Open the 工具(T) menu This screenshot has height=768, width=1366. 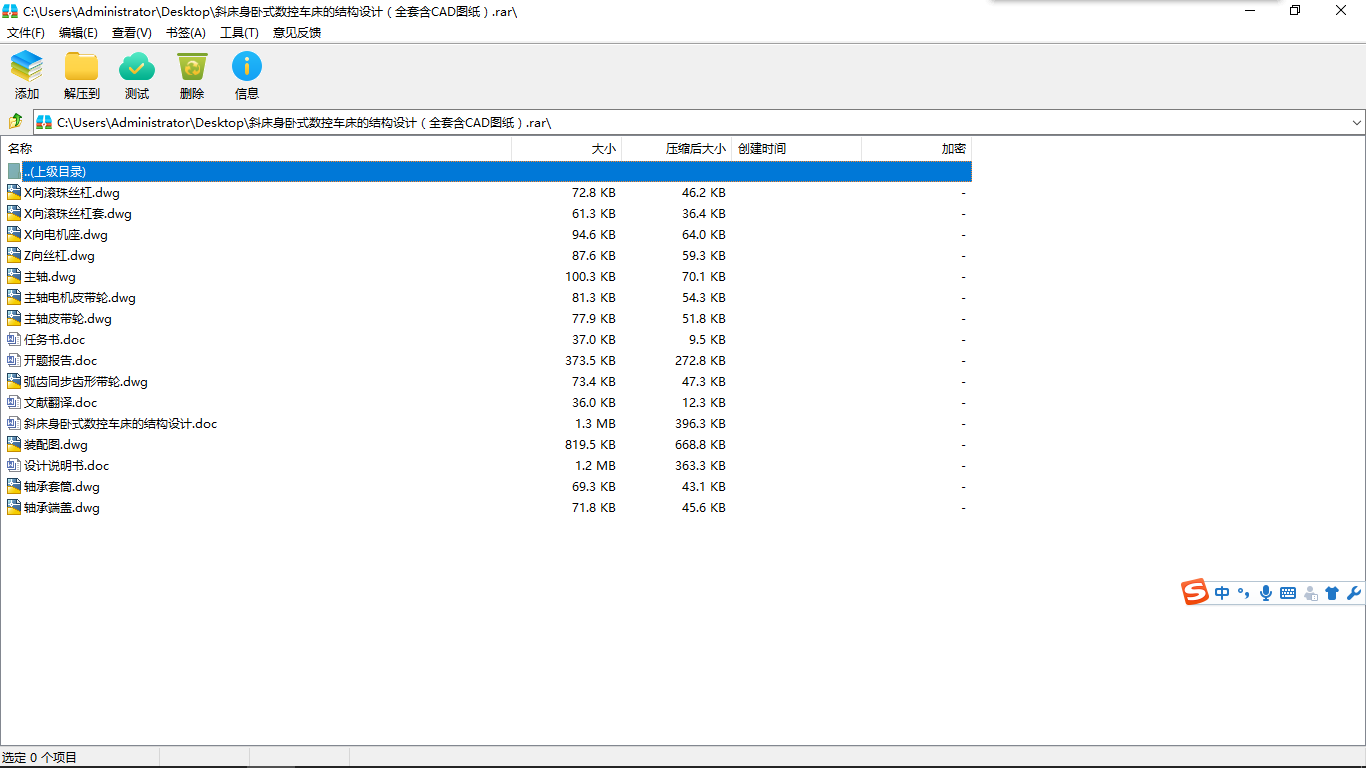239,32
